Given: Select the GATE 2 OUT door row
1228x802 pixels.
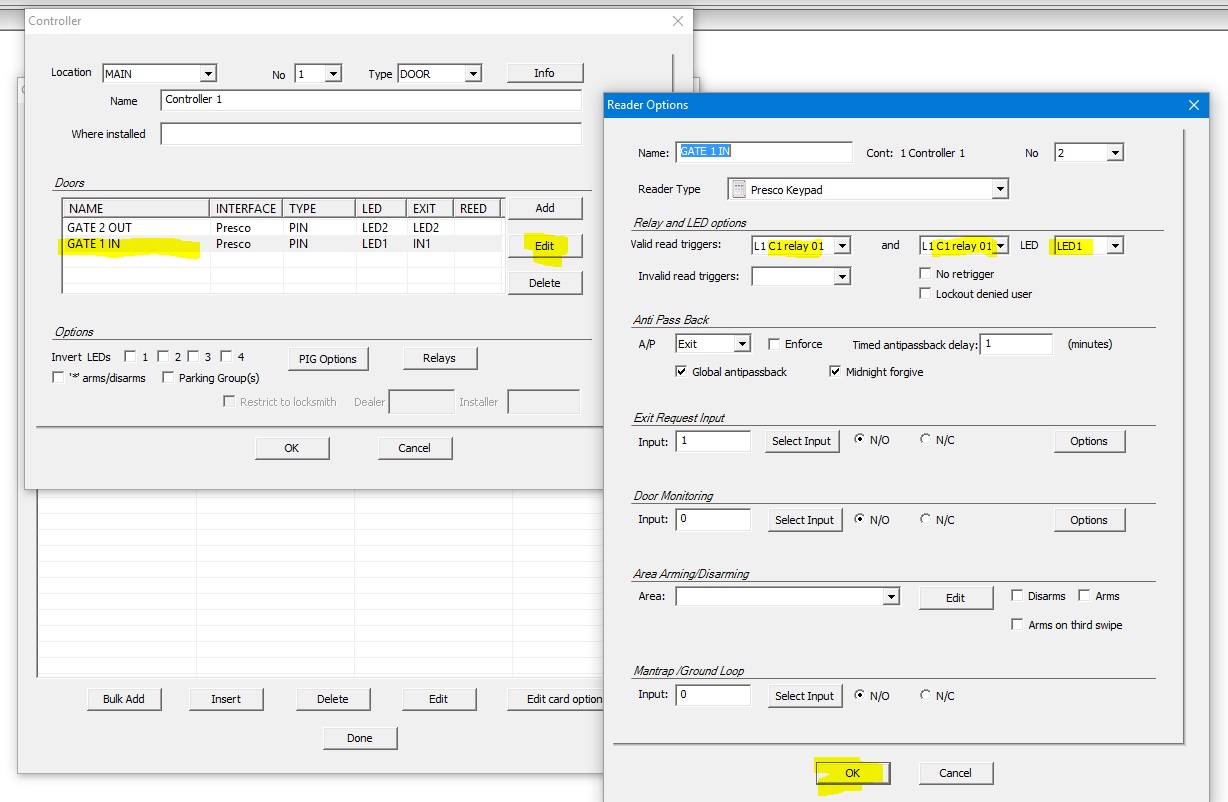Looking at the screenshot, I should 282,228.
